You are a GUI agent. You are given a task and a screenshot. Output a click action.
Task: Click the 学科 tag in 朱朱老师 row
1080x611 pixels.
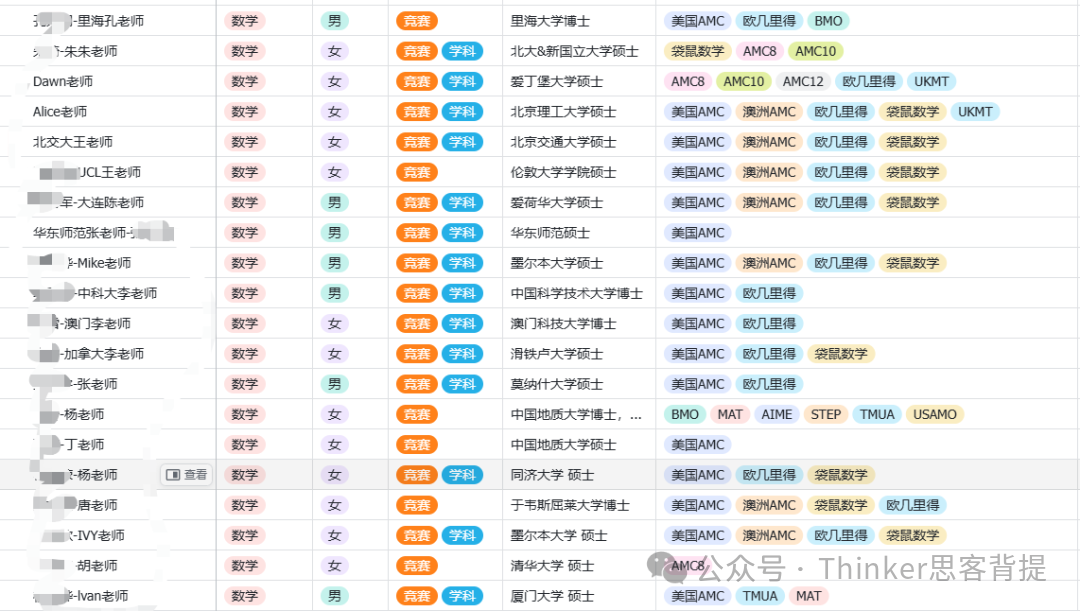[461, 52]
